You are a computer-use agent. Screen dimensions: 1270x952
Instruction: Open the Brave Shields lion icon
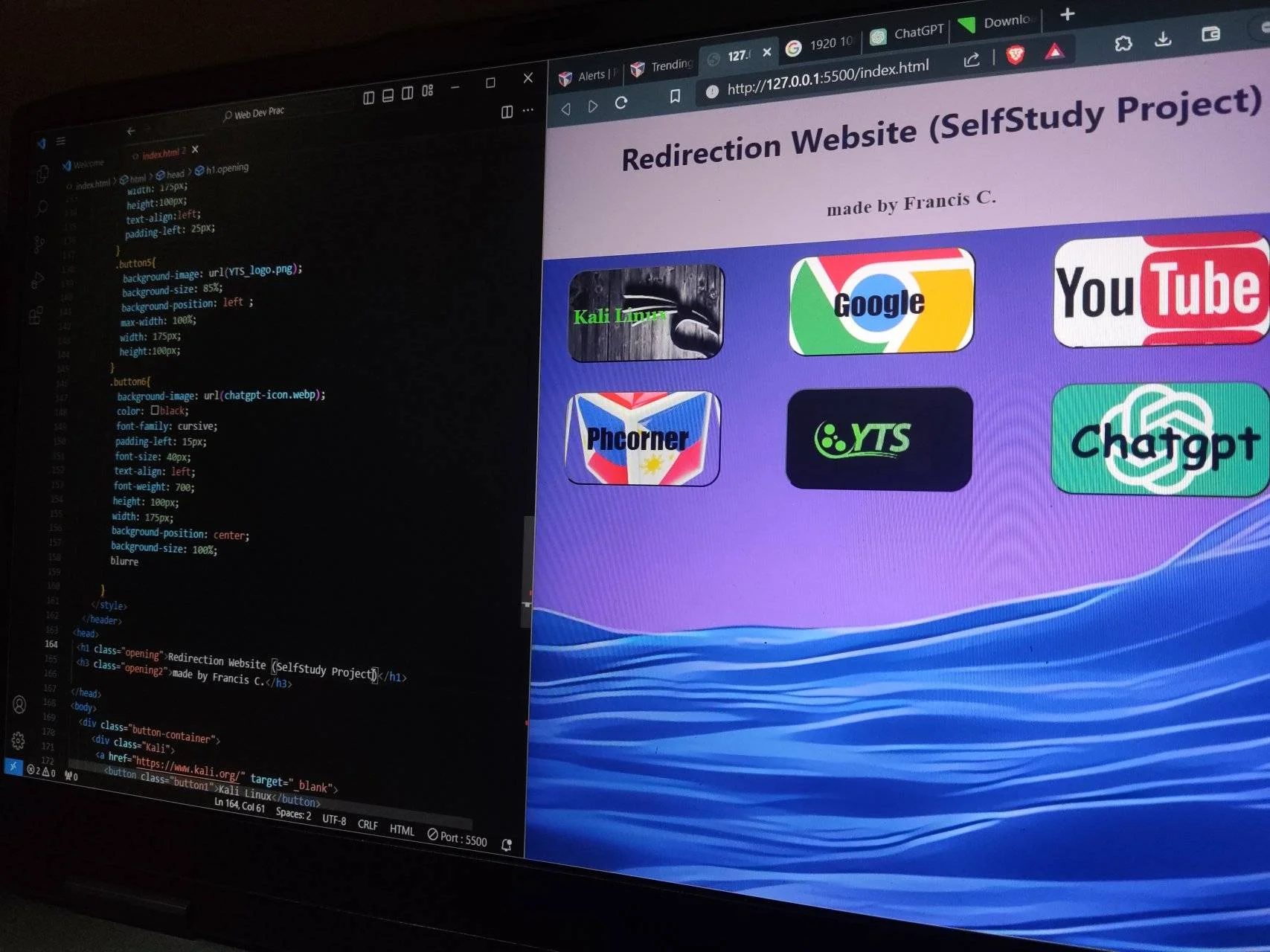coord(1016,54)
